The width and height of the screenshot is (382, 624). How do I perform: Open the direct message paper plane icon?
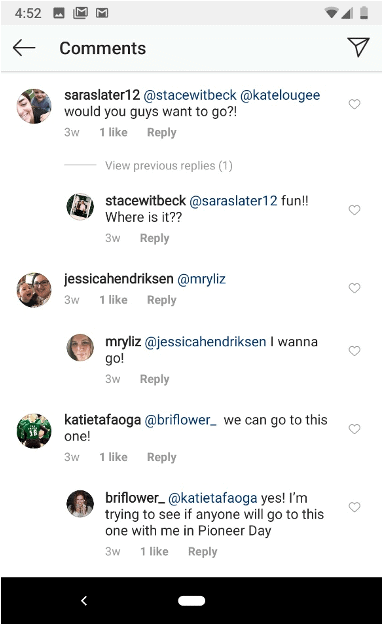pos(358,47)
